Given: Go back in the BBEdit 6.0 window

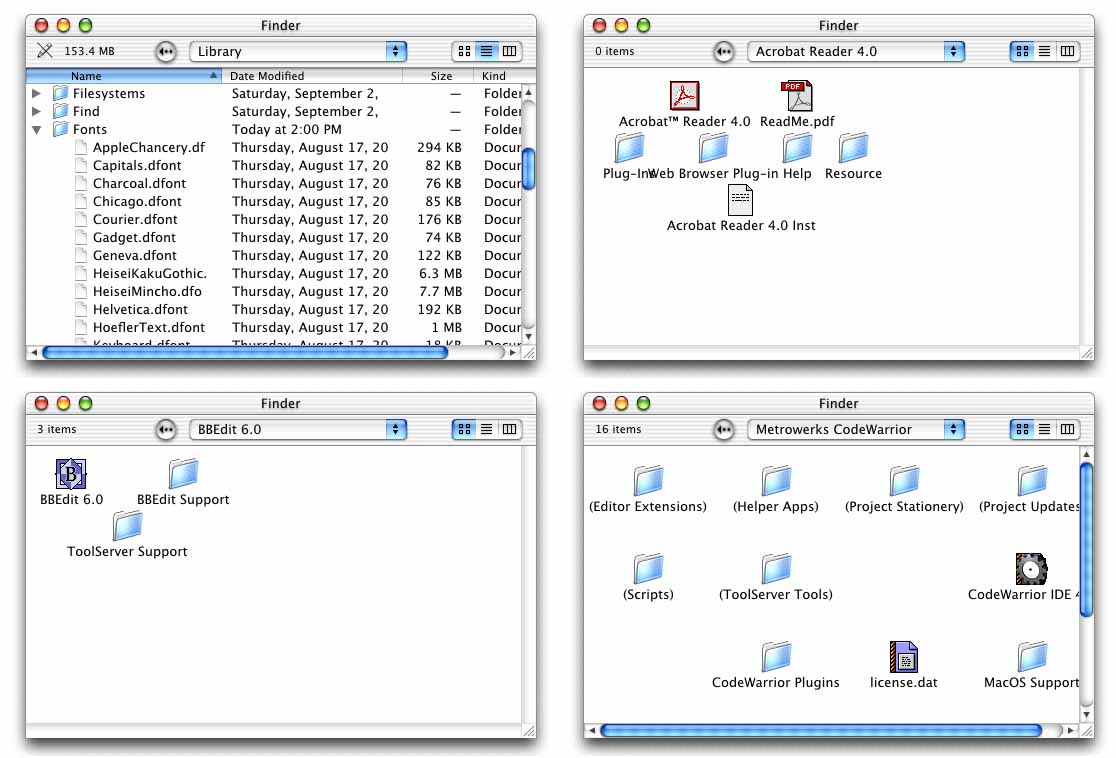Looking at the screenshot, I should 166,429.
